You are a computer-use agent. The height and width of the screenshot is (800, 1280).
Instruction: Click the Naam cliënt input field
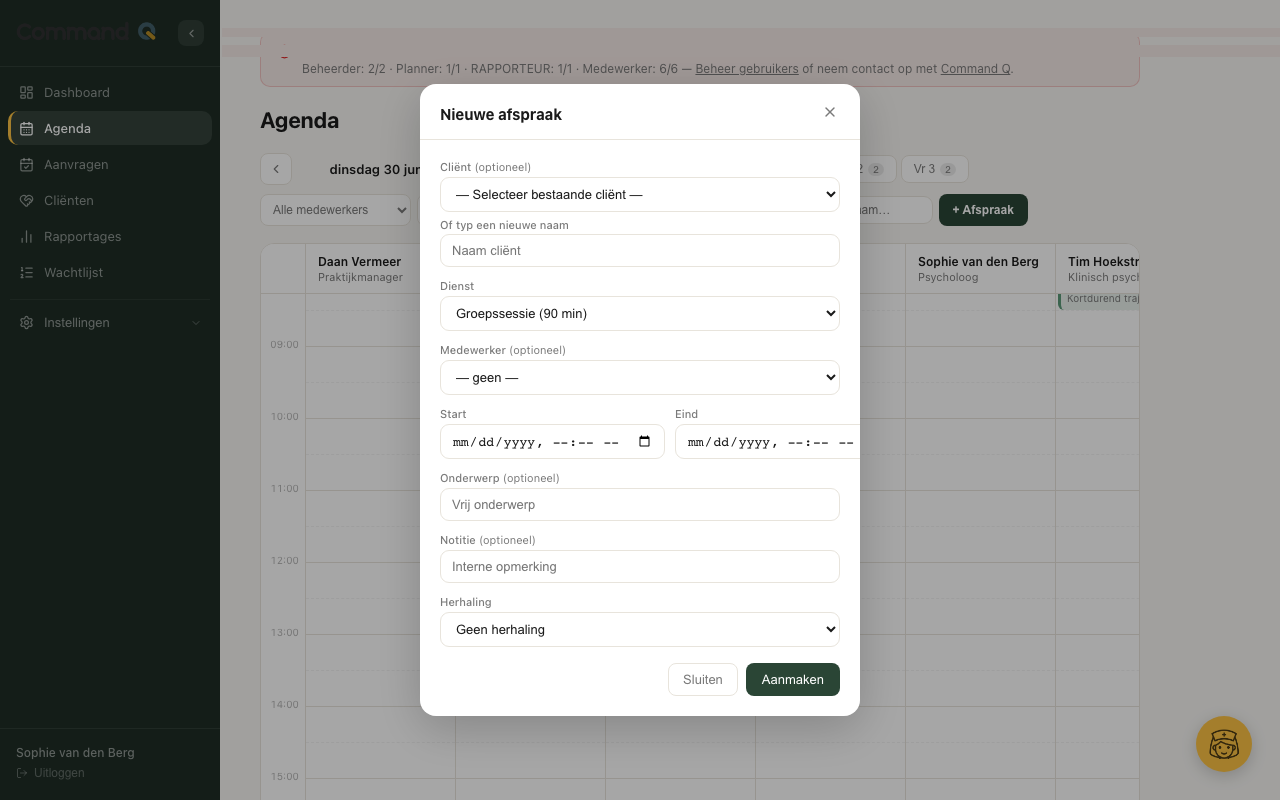click(640, 250)
